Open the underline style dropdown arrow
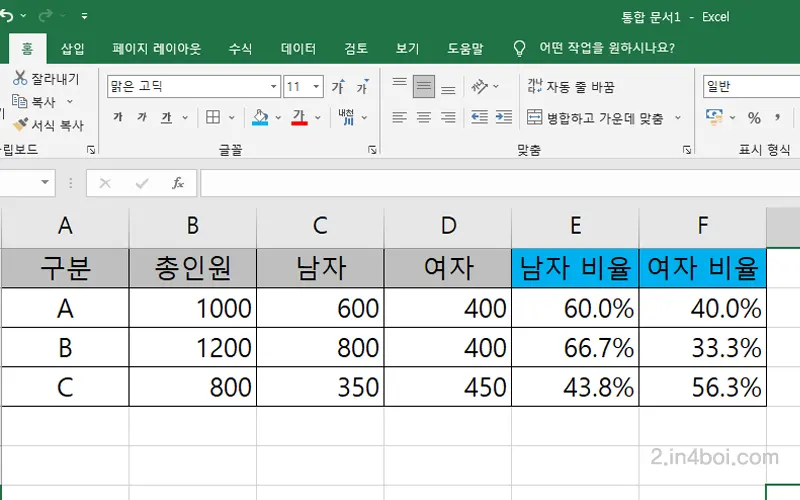 coord(185,118)
